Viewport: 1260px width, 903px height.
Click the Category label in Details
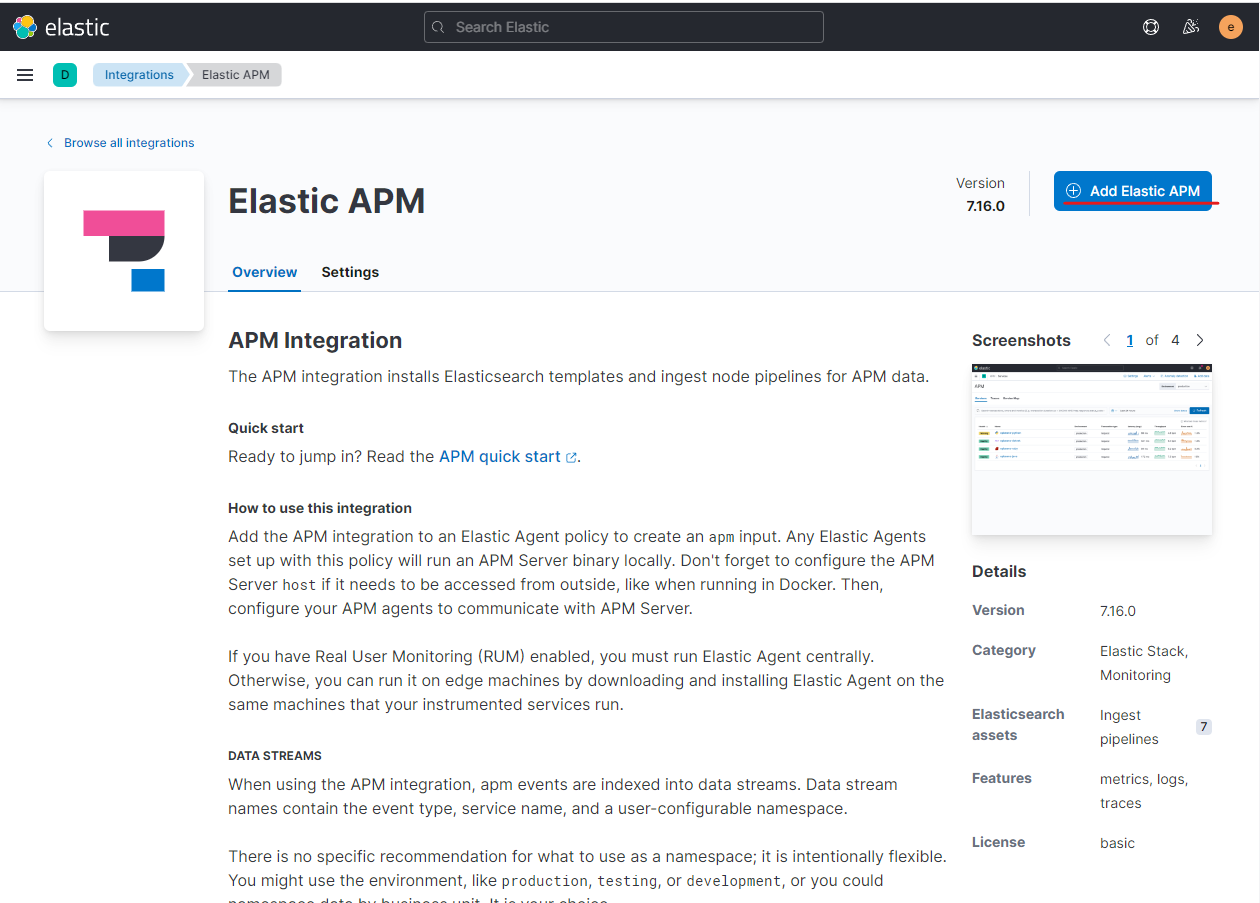(1004, 650)
